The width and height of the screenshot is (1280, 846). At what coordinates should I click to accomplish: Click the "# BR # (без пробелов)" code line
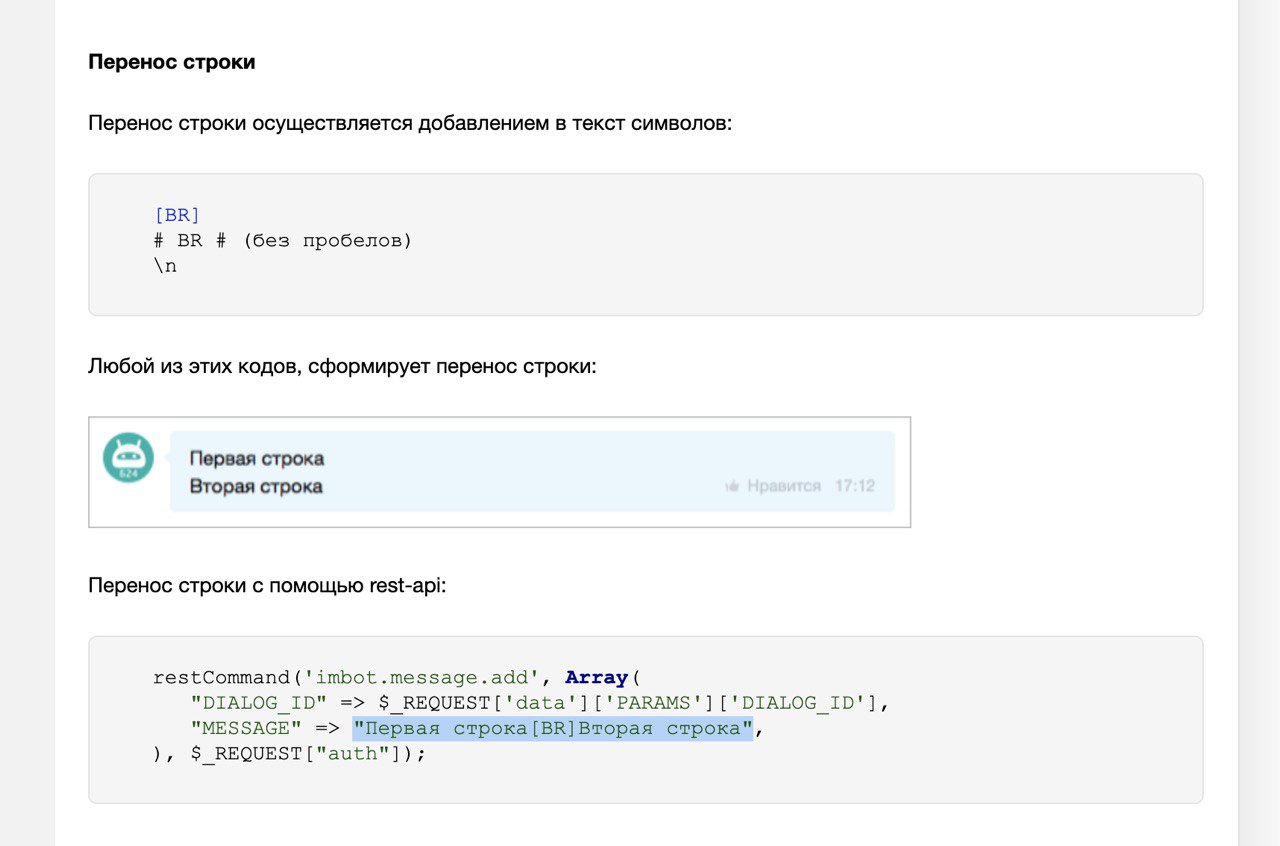pyautogui.click(x=283, y=241)
